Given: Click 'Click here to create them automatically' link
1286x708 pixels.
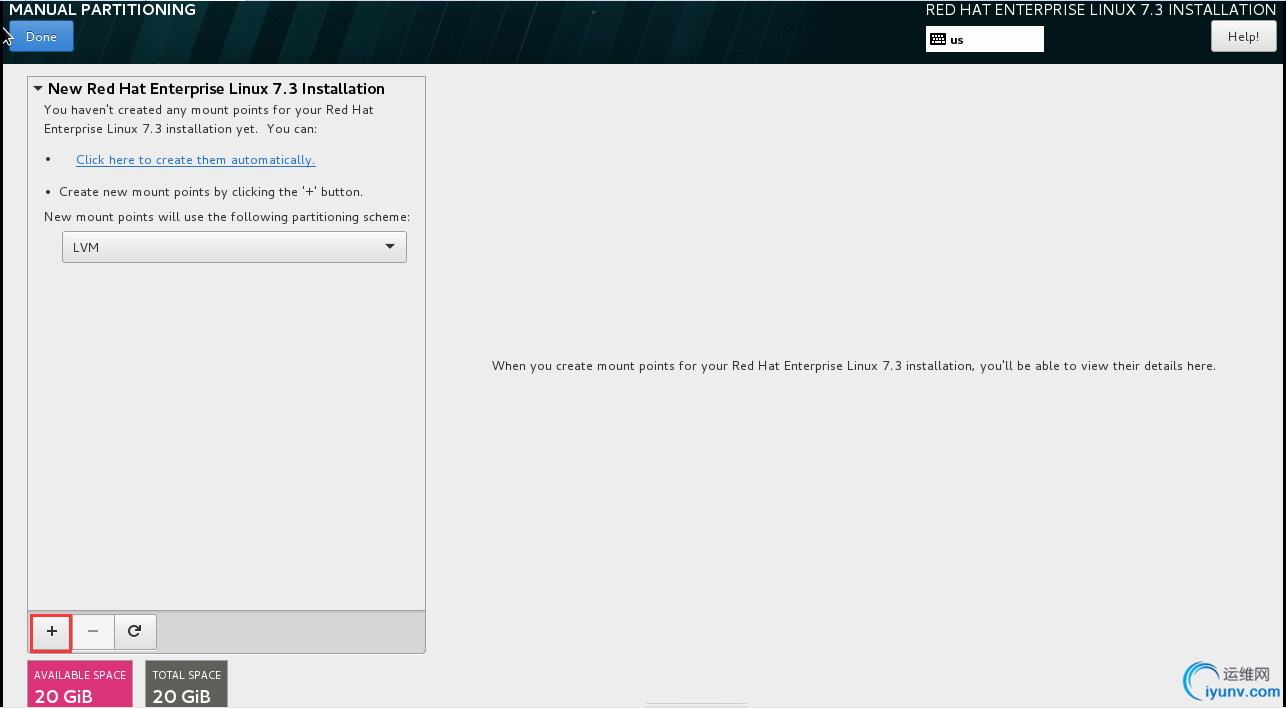Looking at the screenshot, I should (x=196, y=160).
